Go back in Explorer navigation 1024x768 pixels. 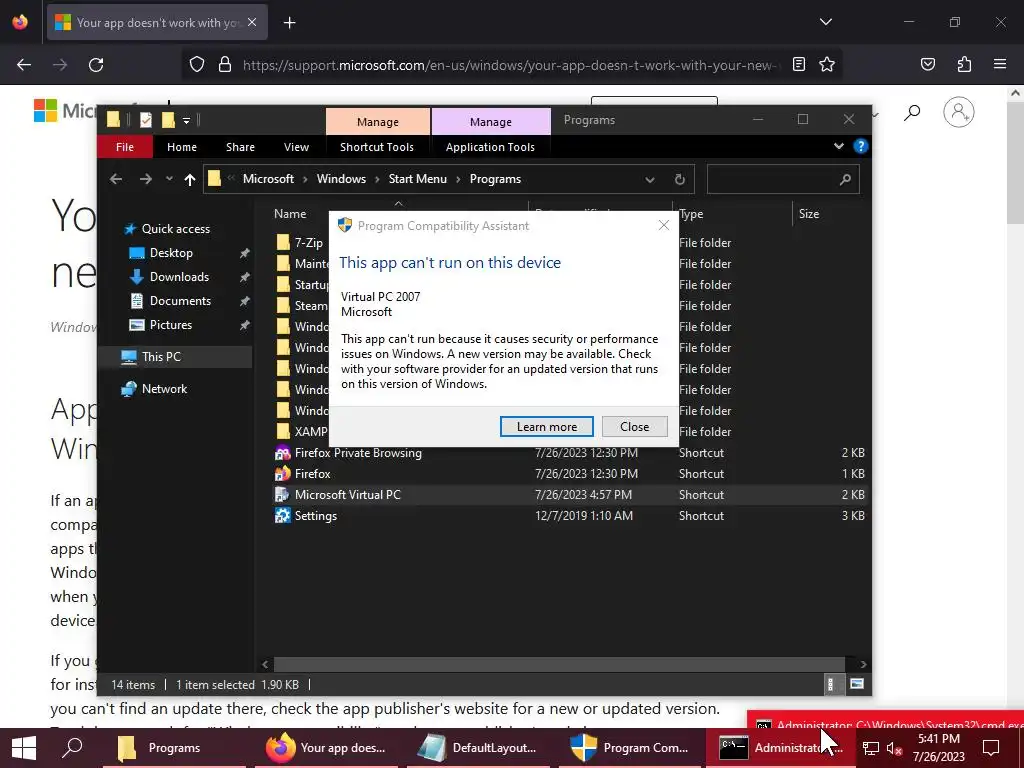[x=116, y=179]
